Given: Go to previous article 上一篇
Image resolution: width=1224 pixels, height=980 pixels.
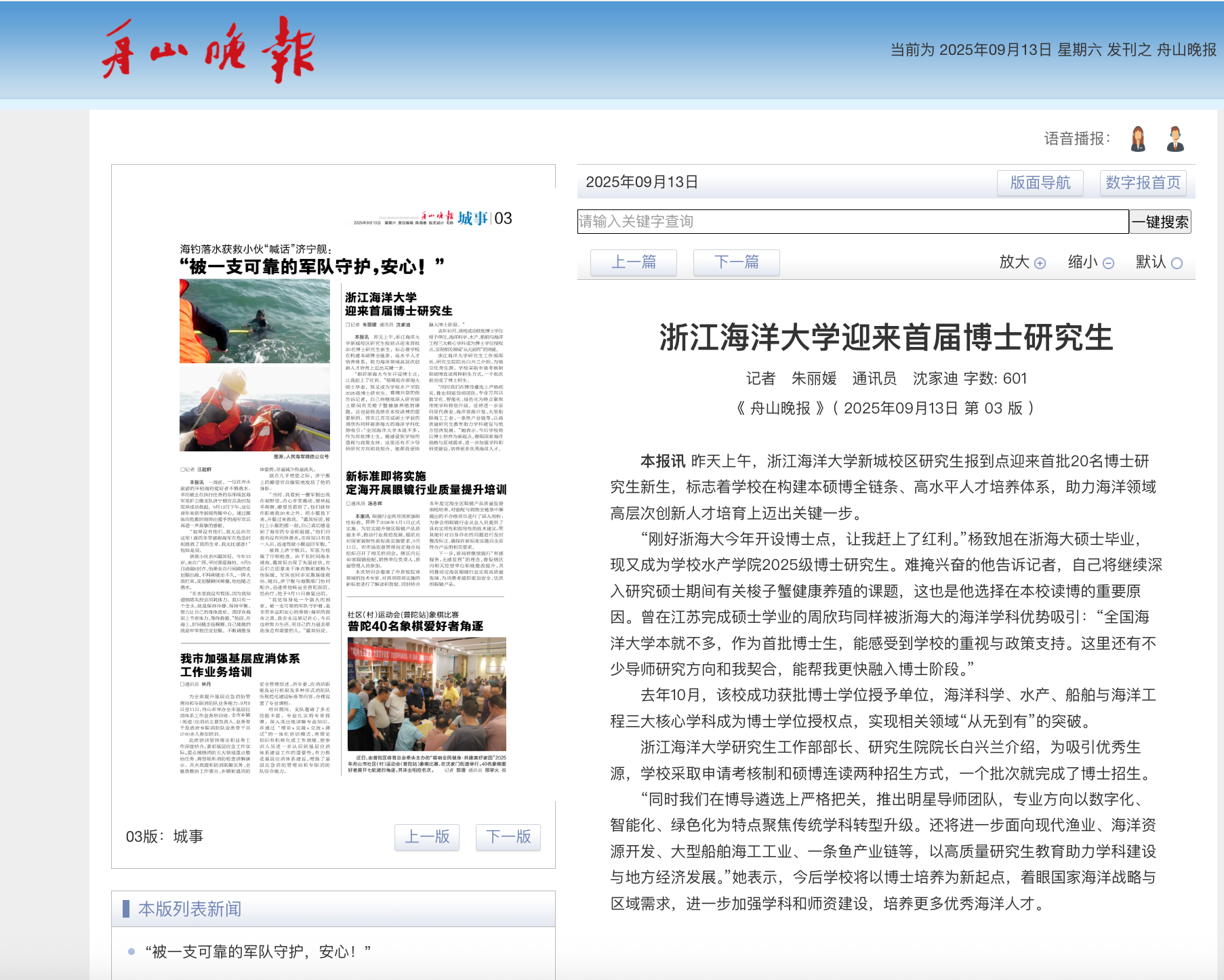Looking at the screenshot, I should tap(634, 262).
